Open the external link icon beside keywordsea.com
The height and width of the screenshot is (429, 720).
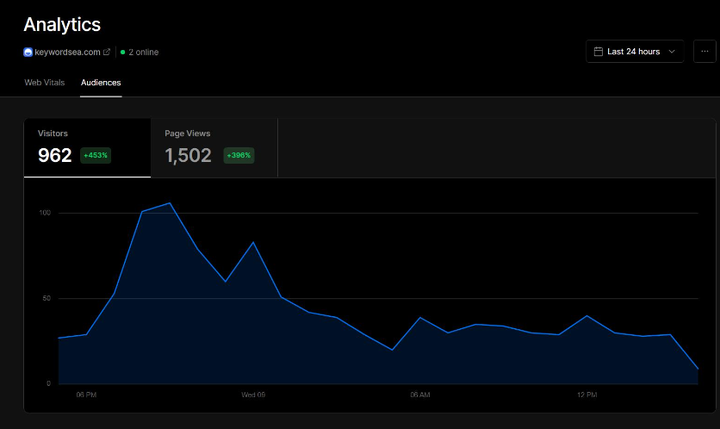coord(107,52)
